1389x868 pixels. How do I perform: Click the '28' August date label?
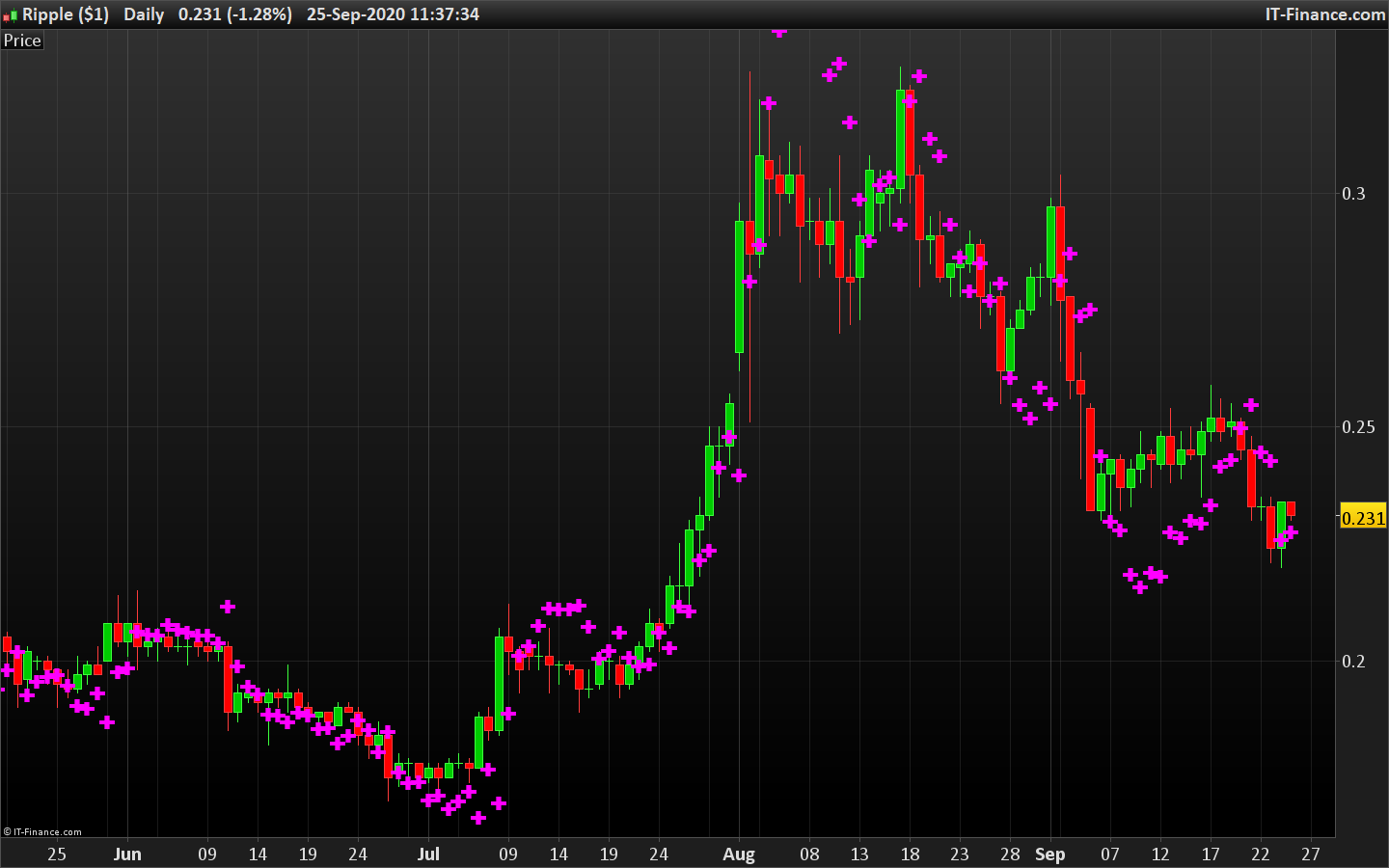pyautogui.click(x=1010, y=854)
